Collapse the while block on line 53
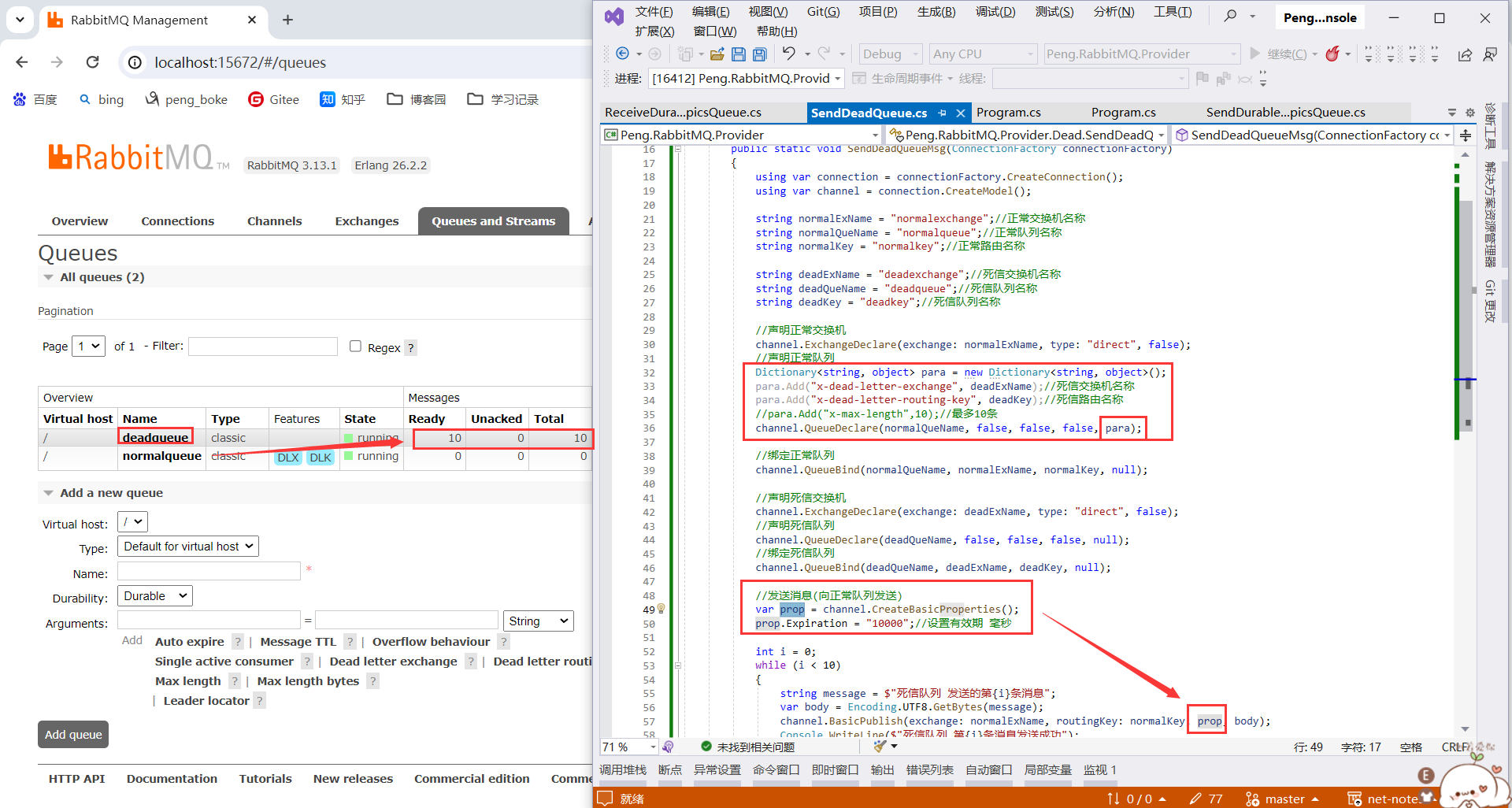Image resolution: width=1512 pixels, height=808 pixels. tap(677, 665)
